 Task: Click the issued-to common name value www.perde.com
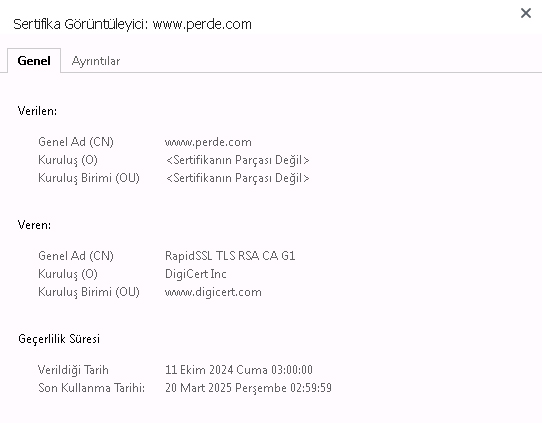[208, 142]
